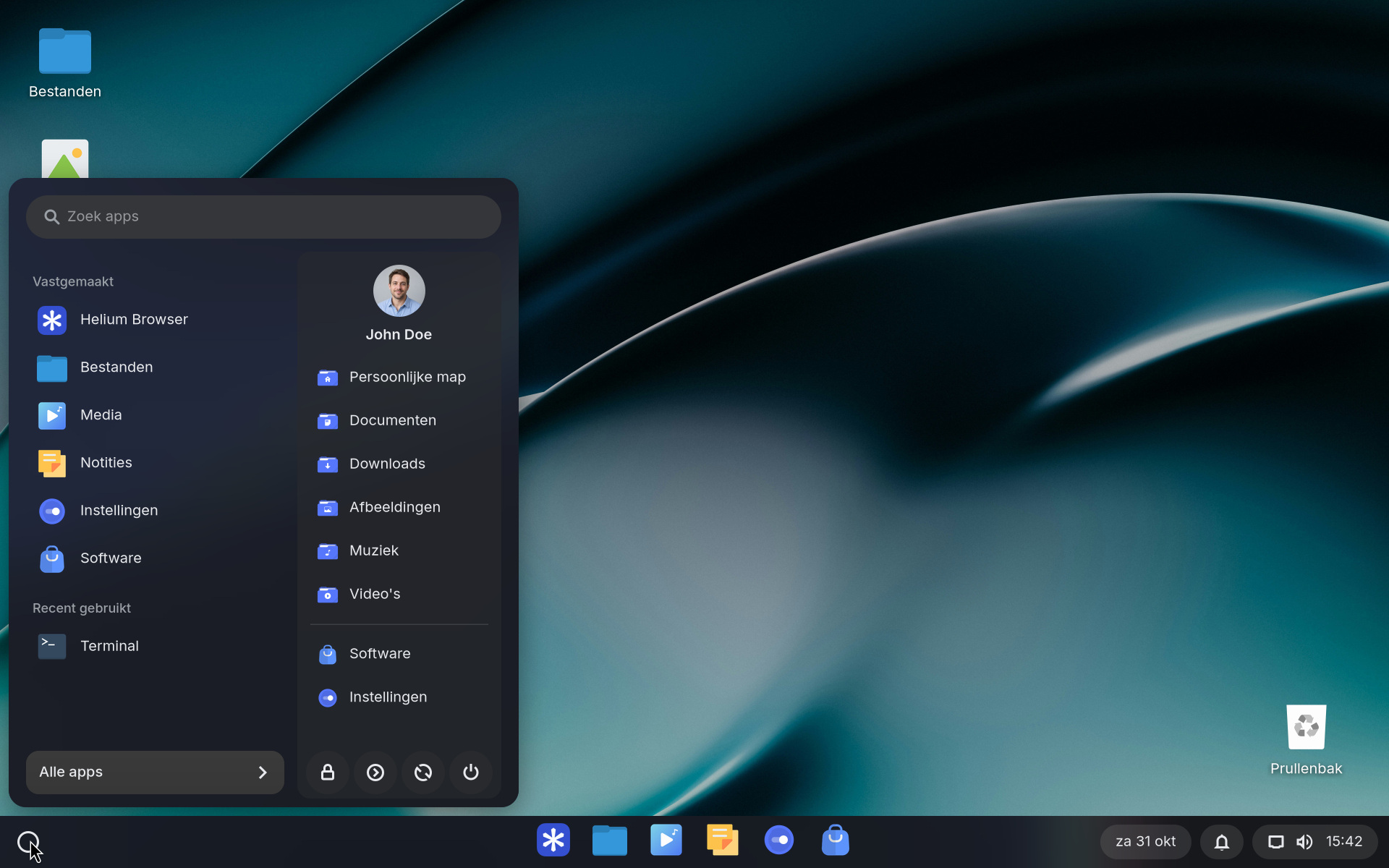Open Helium Browser from pinned apps
This screenshot has width=1389, height=868.
pos(155,320)
